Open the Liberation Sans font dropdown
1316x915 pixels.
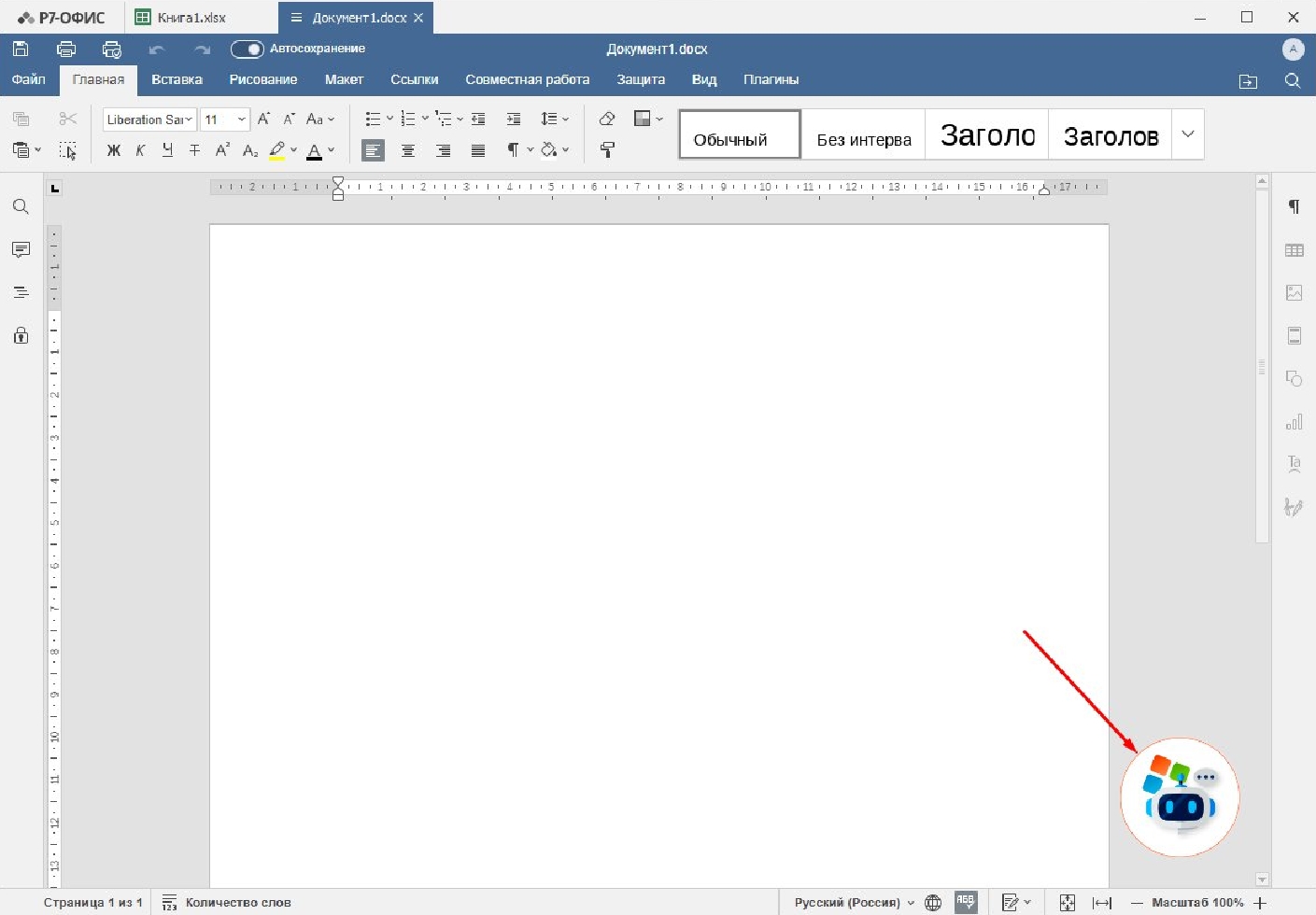pos(149,120)
